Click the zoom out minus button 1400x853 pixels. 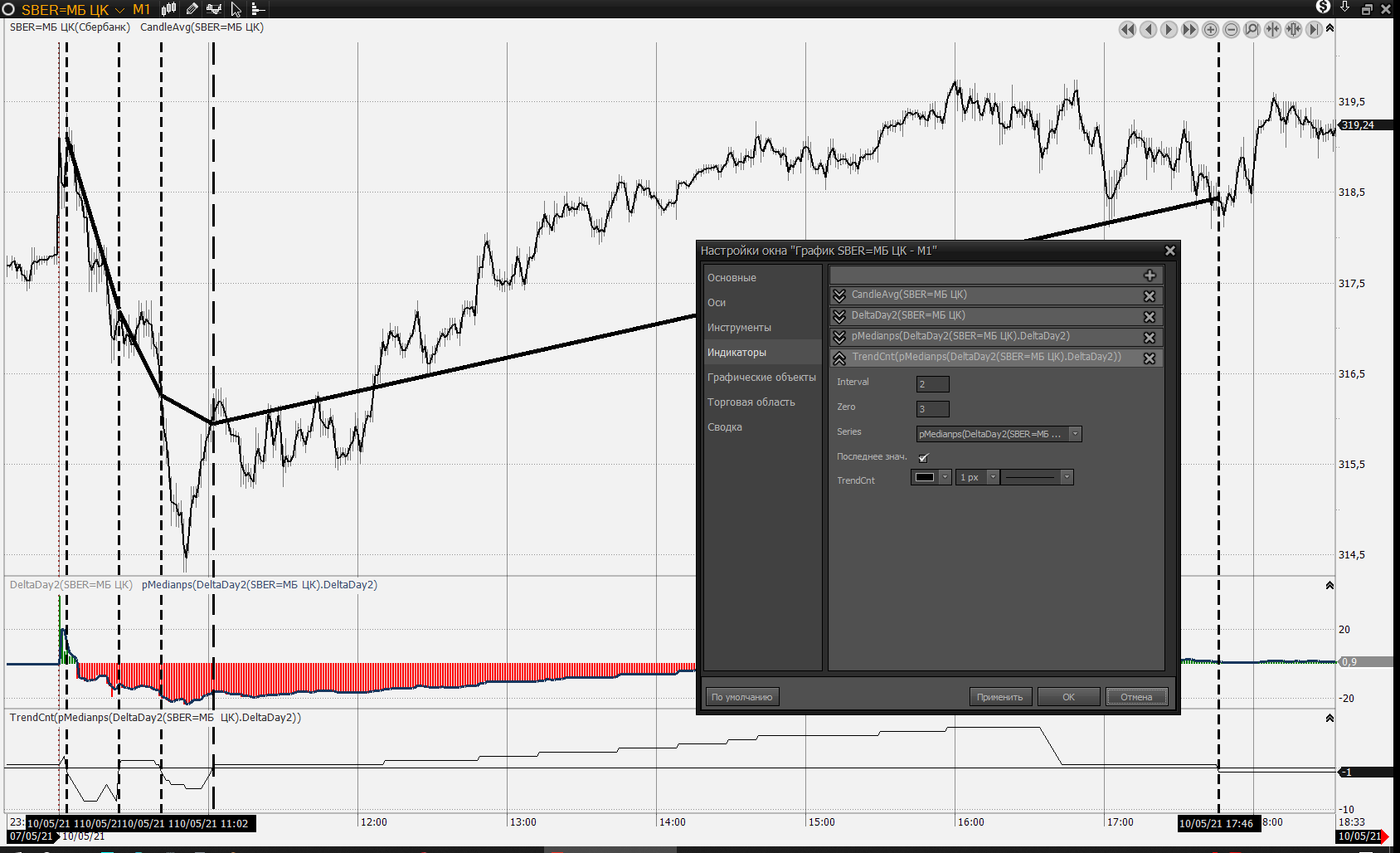coord(1231,30)
